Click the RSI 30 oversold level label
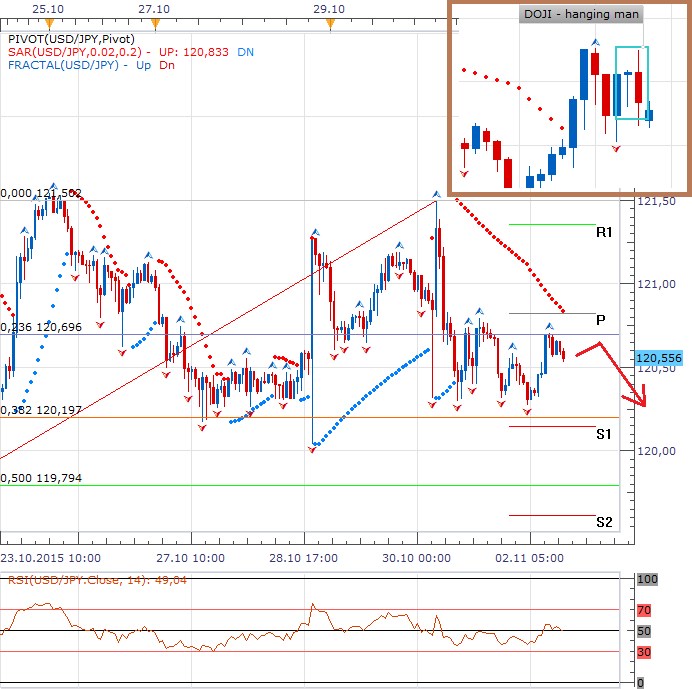The height and width of the screenshot is (689, 692). (645, 652)
